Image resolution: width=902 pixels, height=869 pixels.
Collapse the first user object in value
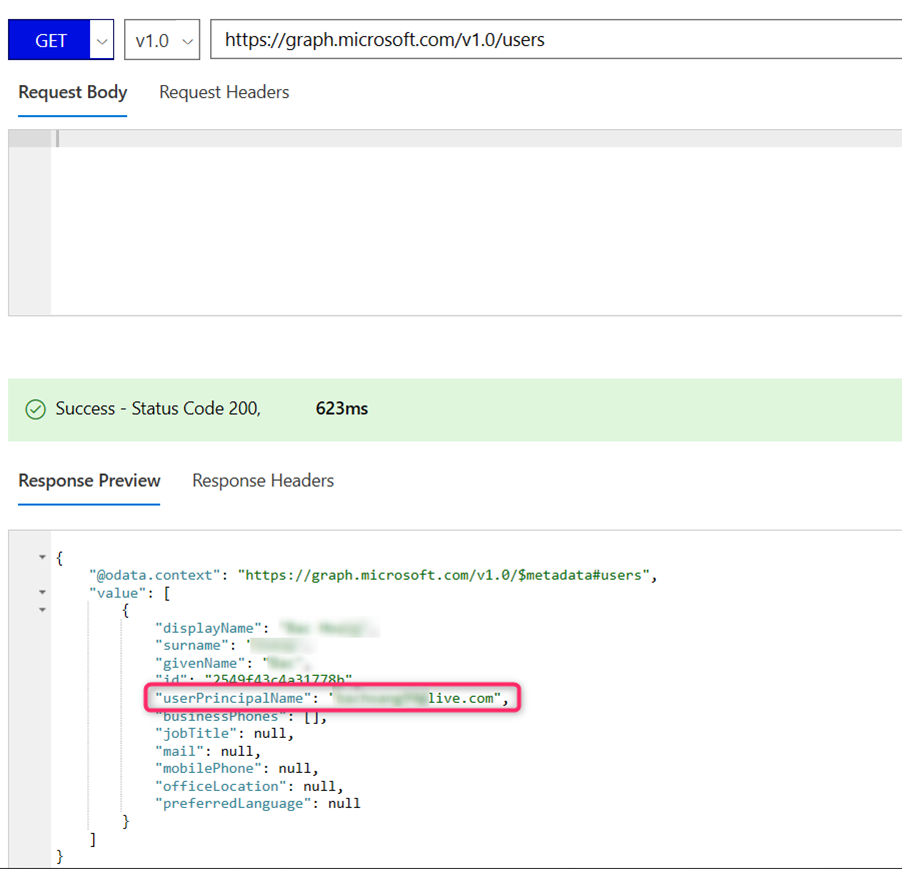point(42,610)
